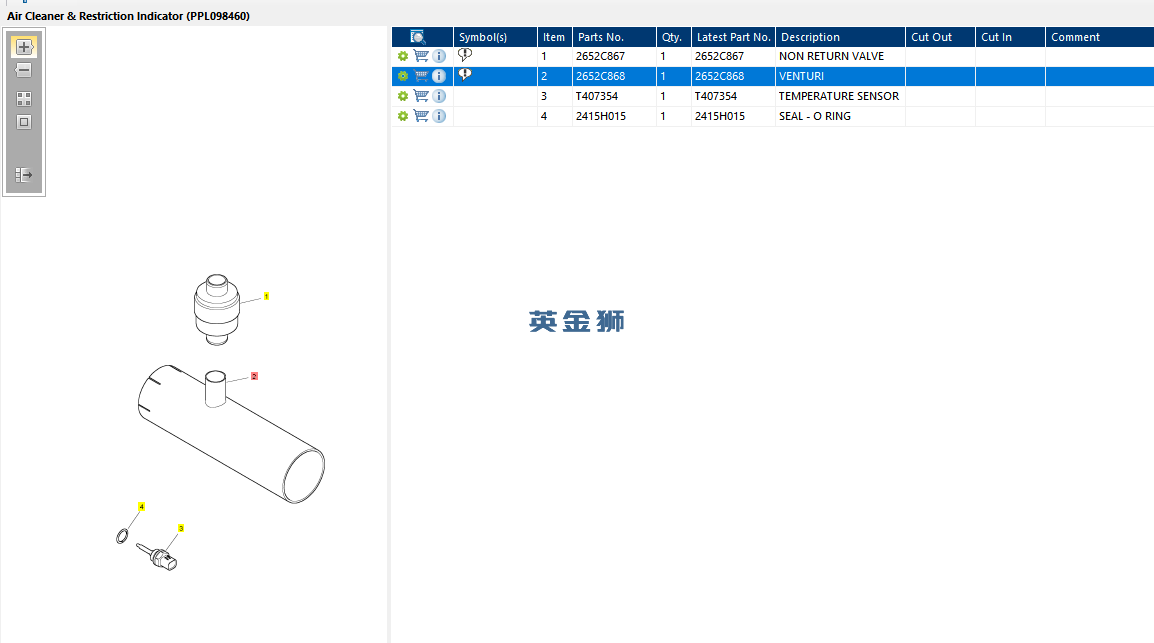Image resolution: width=1154 pixels, height=643 pixels.
Task: Click green gear icon for SEAL - O RING
Action: coord(403,116)
